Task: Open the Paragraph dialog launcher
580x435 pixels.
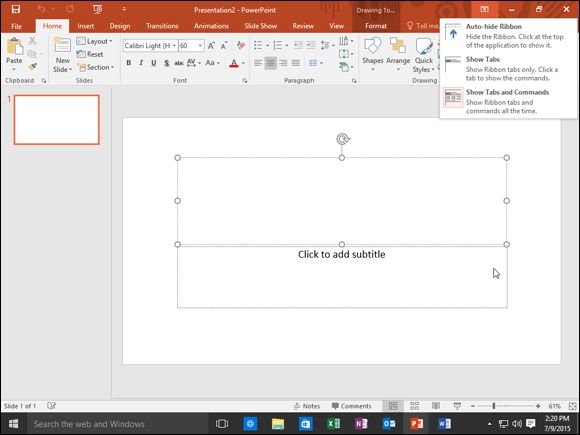Action: tap(354, 81)
